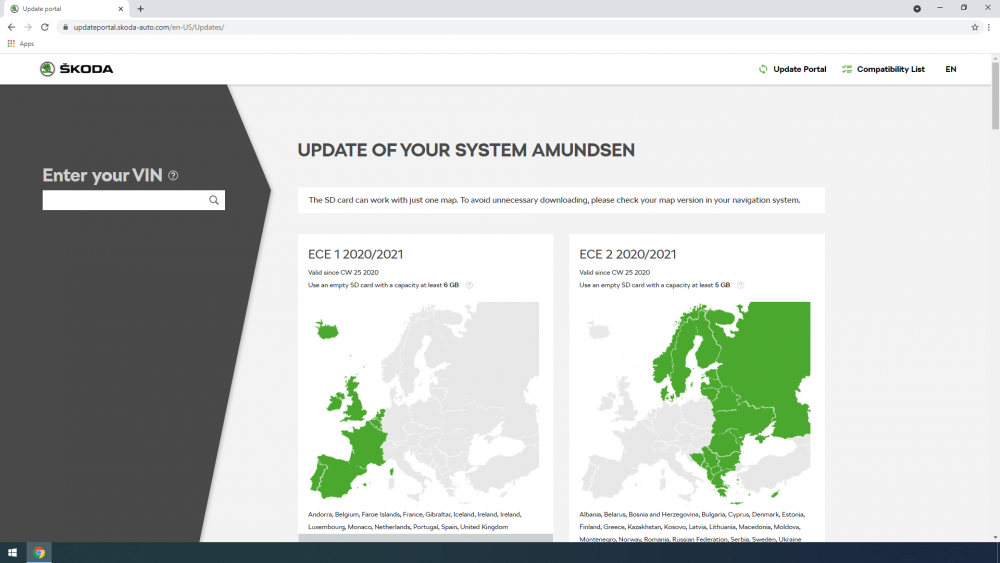Click the ECE 2 SD card help icon
1000x563 pixels.
[740, 285]
